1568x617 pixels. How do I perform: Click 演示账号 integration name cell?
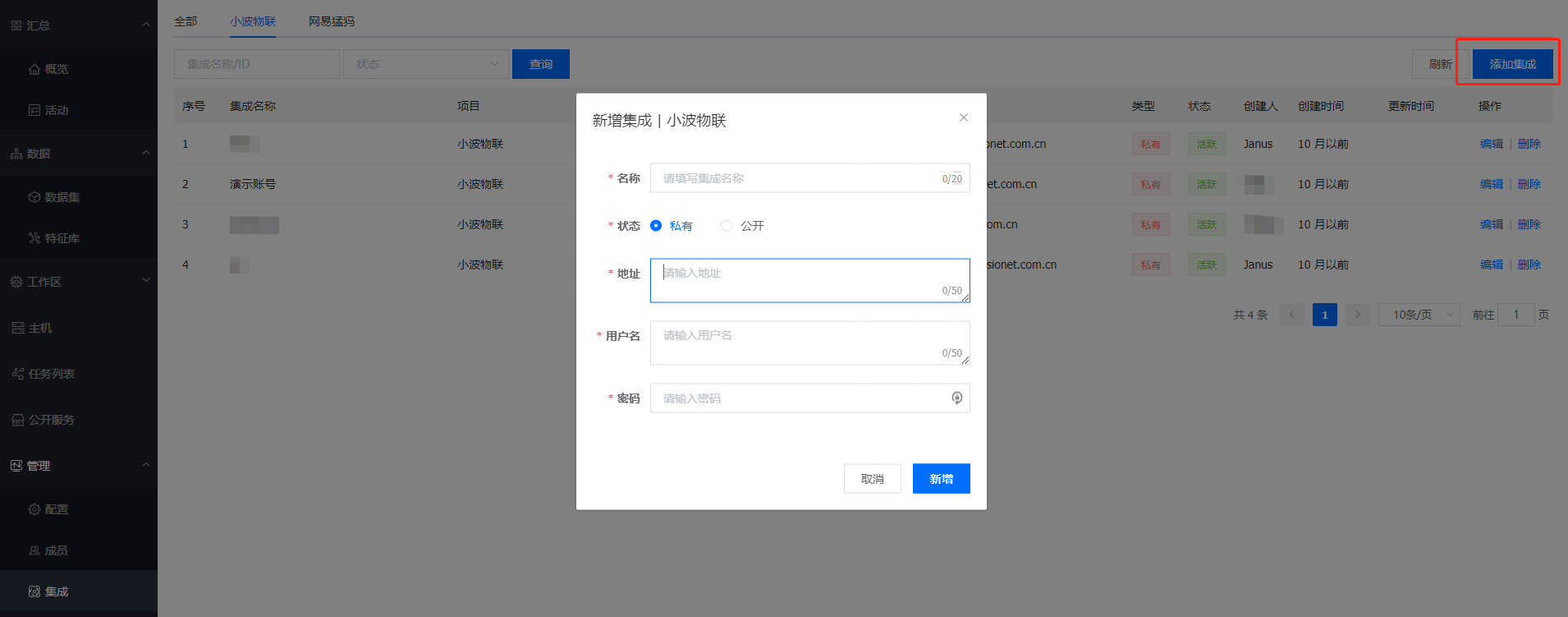pos(253,184)
